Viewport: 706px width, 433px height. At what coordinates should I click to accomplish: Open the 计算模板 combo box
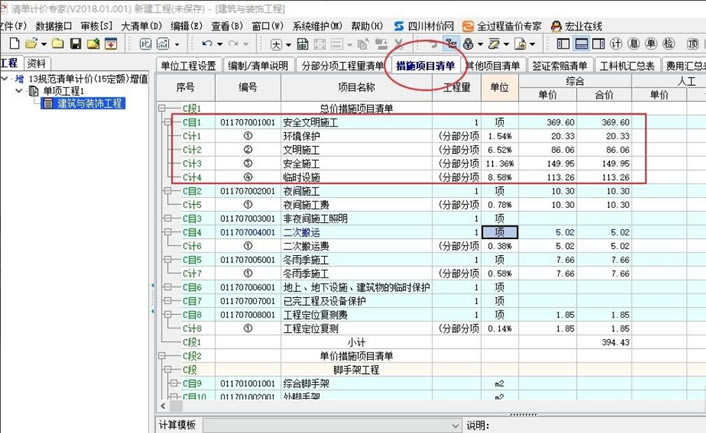coord(332,425)
